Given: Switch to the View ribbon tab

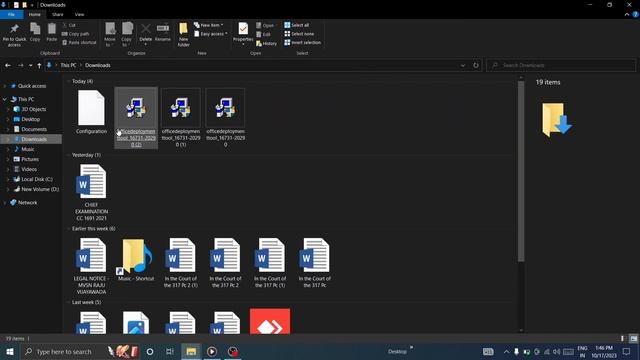Looking at the screenshot, I should [x=79, y=14].
